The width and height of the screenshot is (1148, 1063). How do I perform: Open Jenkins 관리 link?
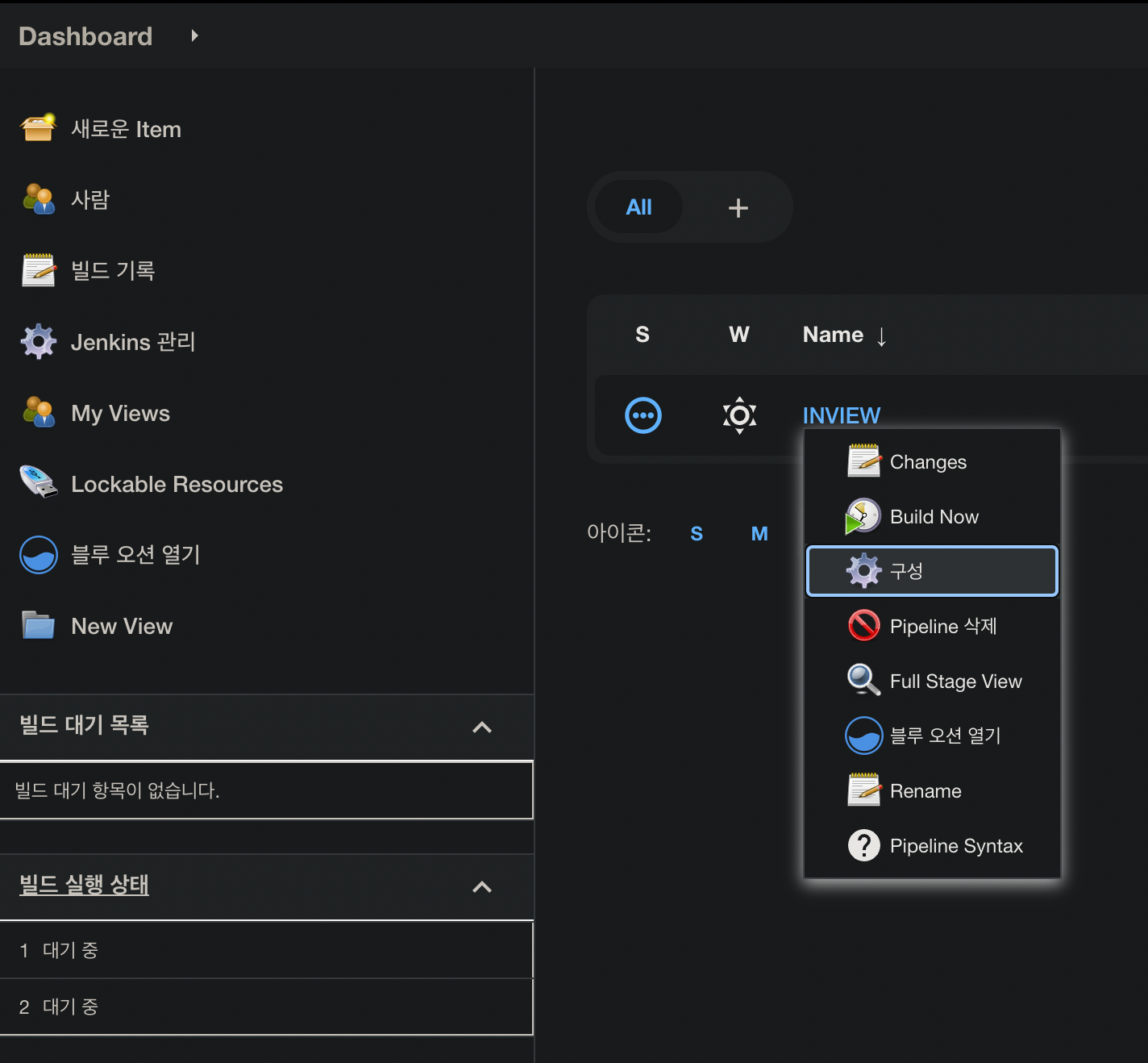(133, 342)
